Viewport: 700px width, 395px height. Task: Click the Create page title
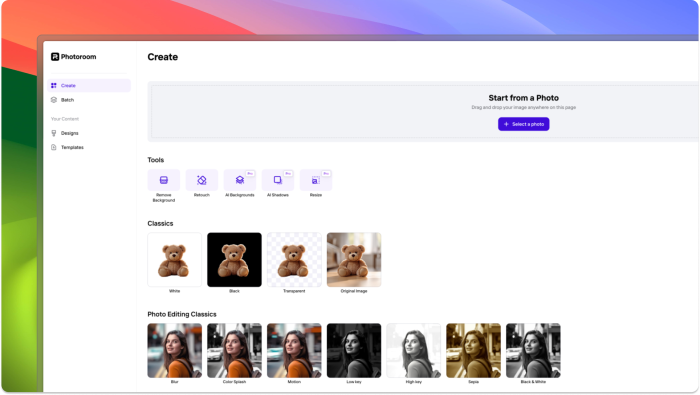pyautogui.click(x=163, y=57)
